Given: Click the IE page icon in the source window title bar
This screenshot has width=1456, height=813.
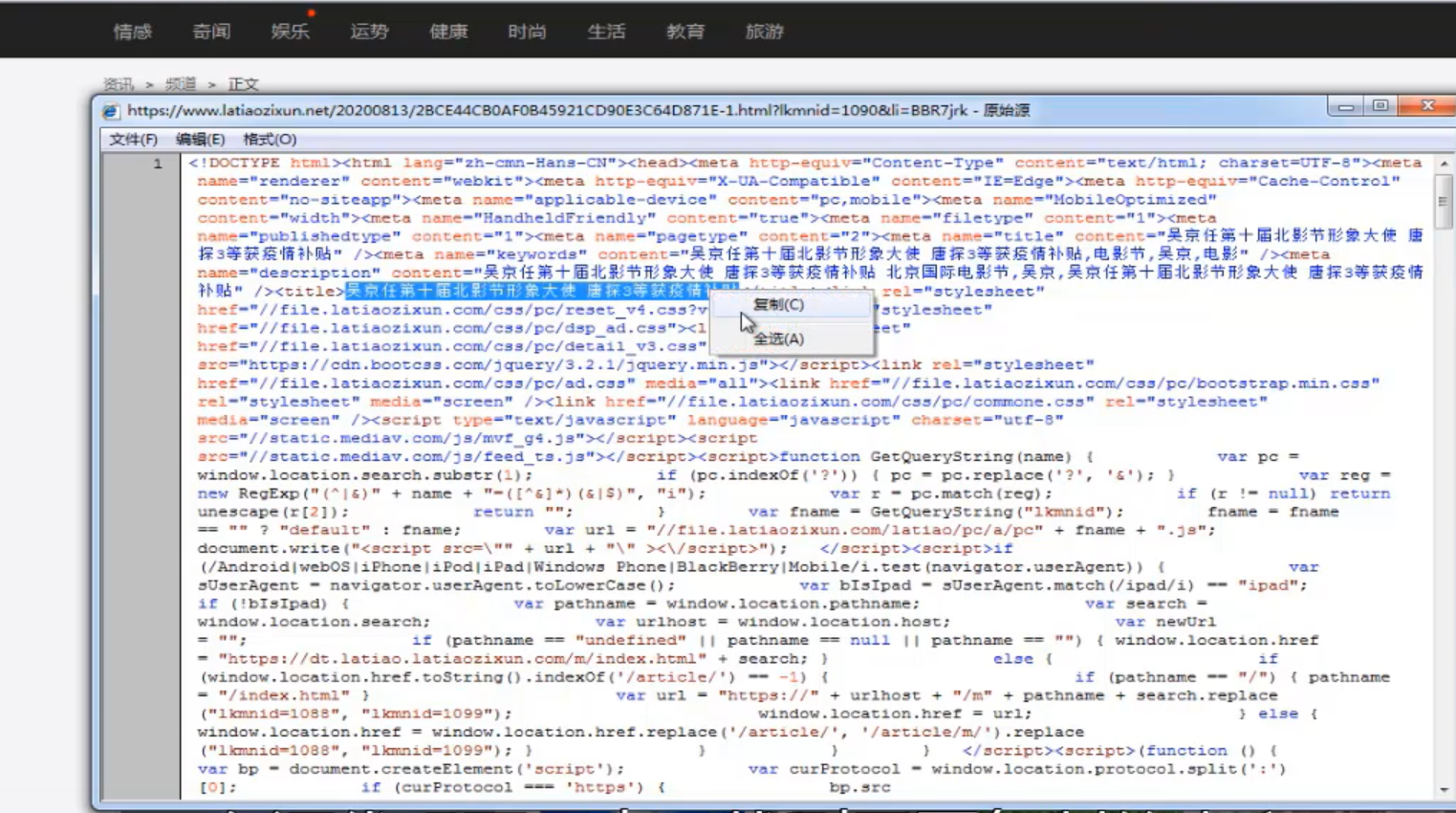Looking at the screenshot, I should pos(111,111).
